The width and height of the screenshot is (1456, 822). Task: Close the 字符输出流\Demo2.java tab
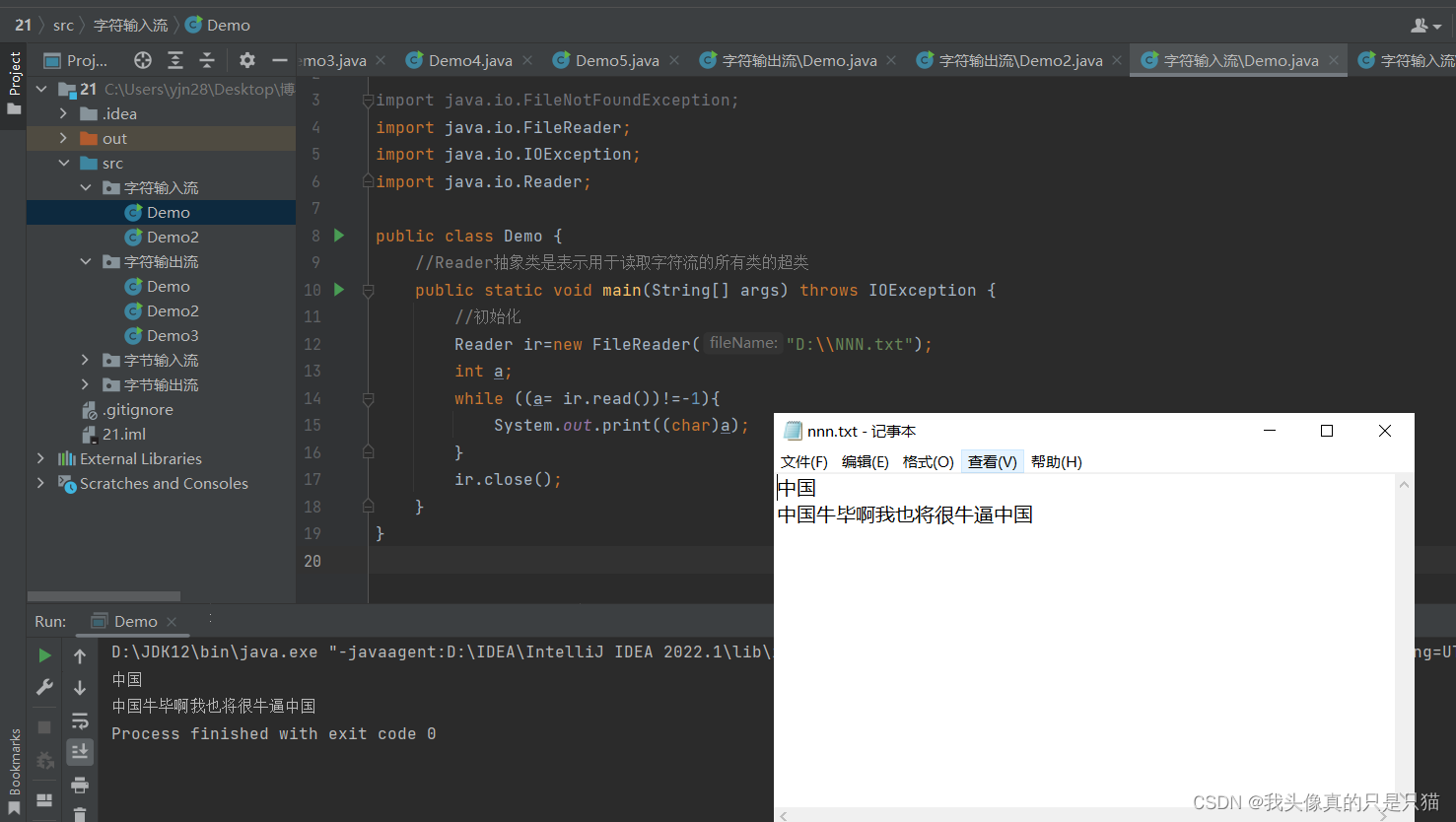1117,60
